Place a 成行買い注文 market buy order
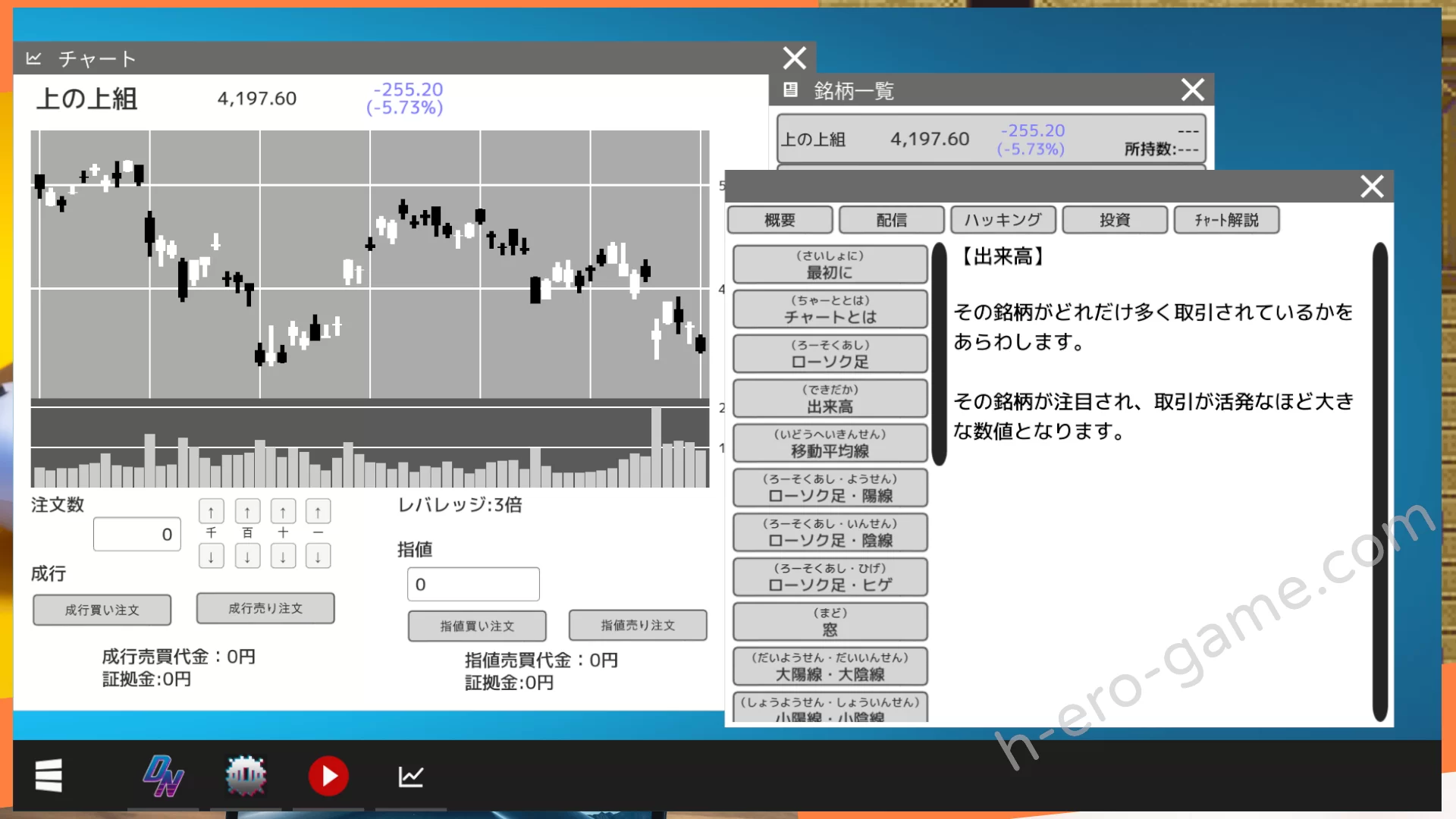The height and width of the screenshot is (819, 1456). tap(102, 610)
